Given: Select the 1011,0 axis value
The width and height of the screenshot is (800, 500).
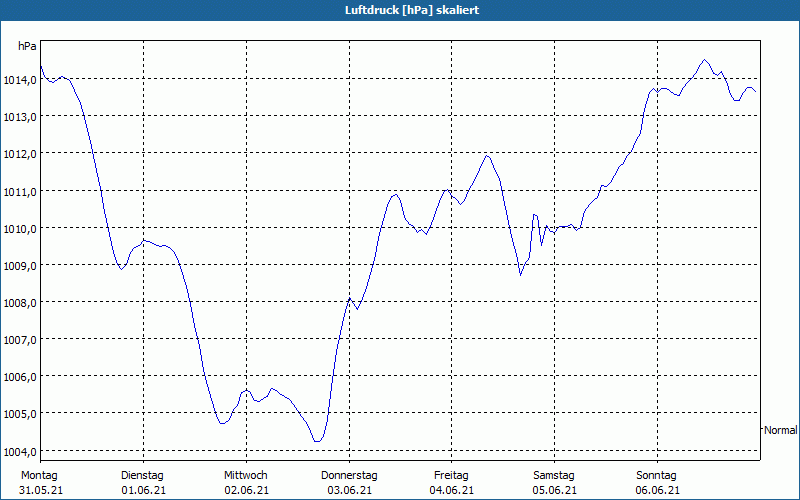Looking at the screenshot, I should tap(20, 191).
